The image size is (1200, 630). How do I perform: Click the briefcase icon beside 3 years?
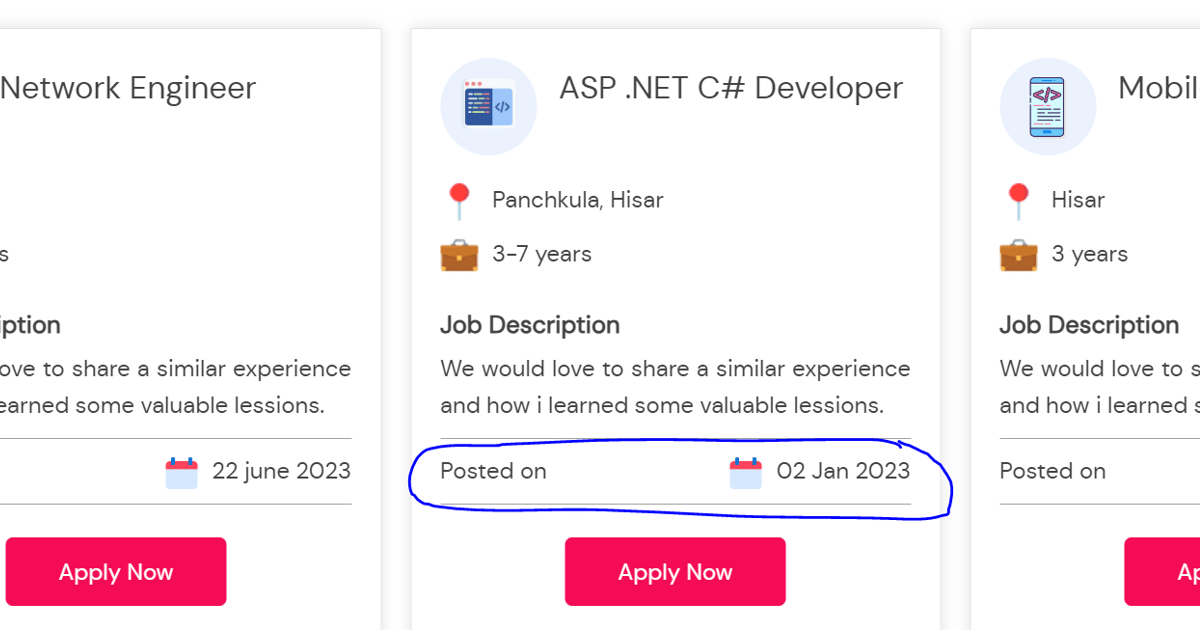1018,255
